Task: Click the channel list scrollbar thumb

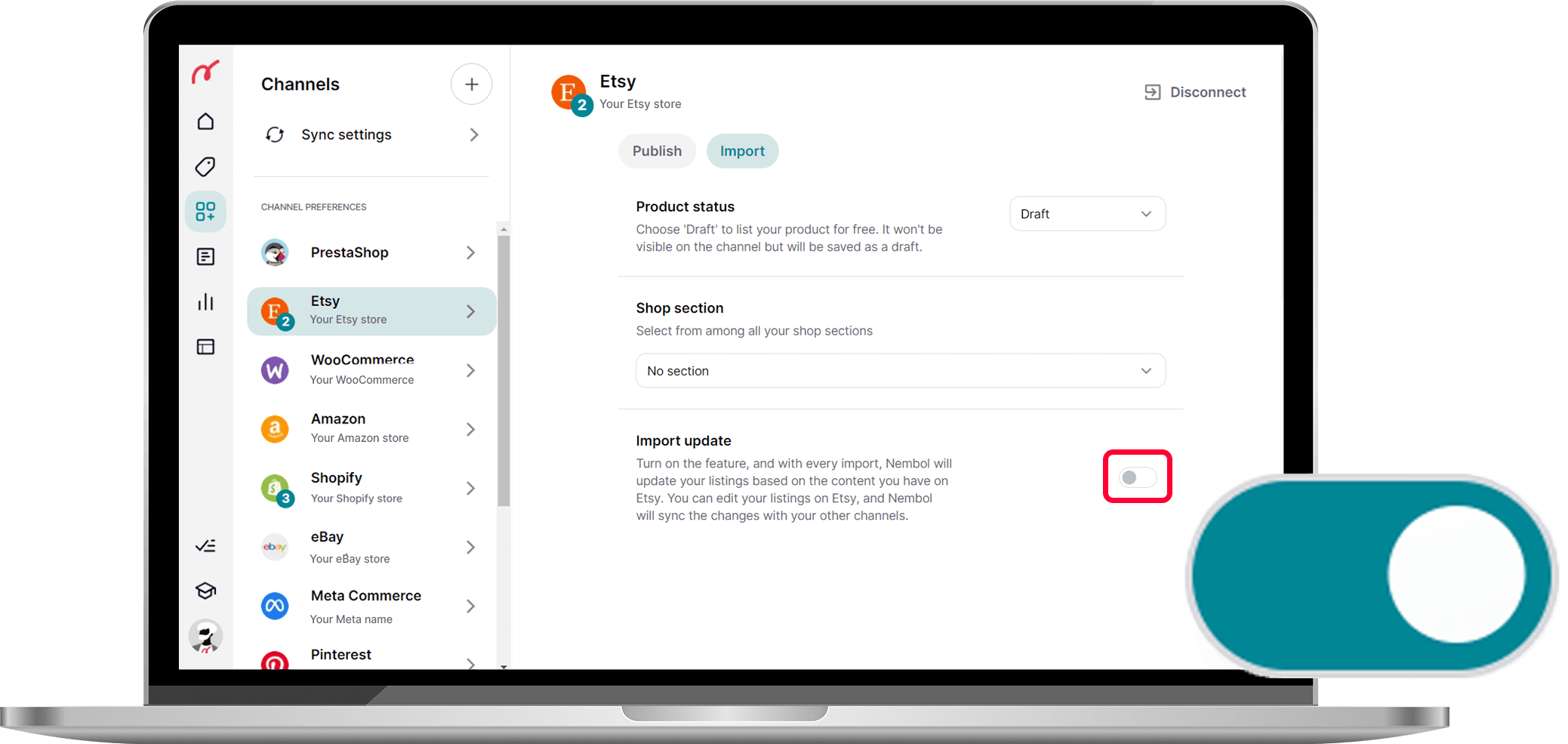Action: [504, 370]
